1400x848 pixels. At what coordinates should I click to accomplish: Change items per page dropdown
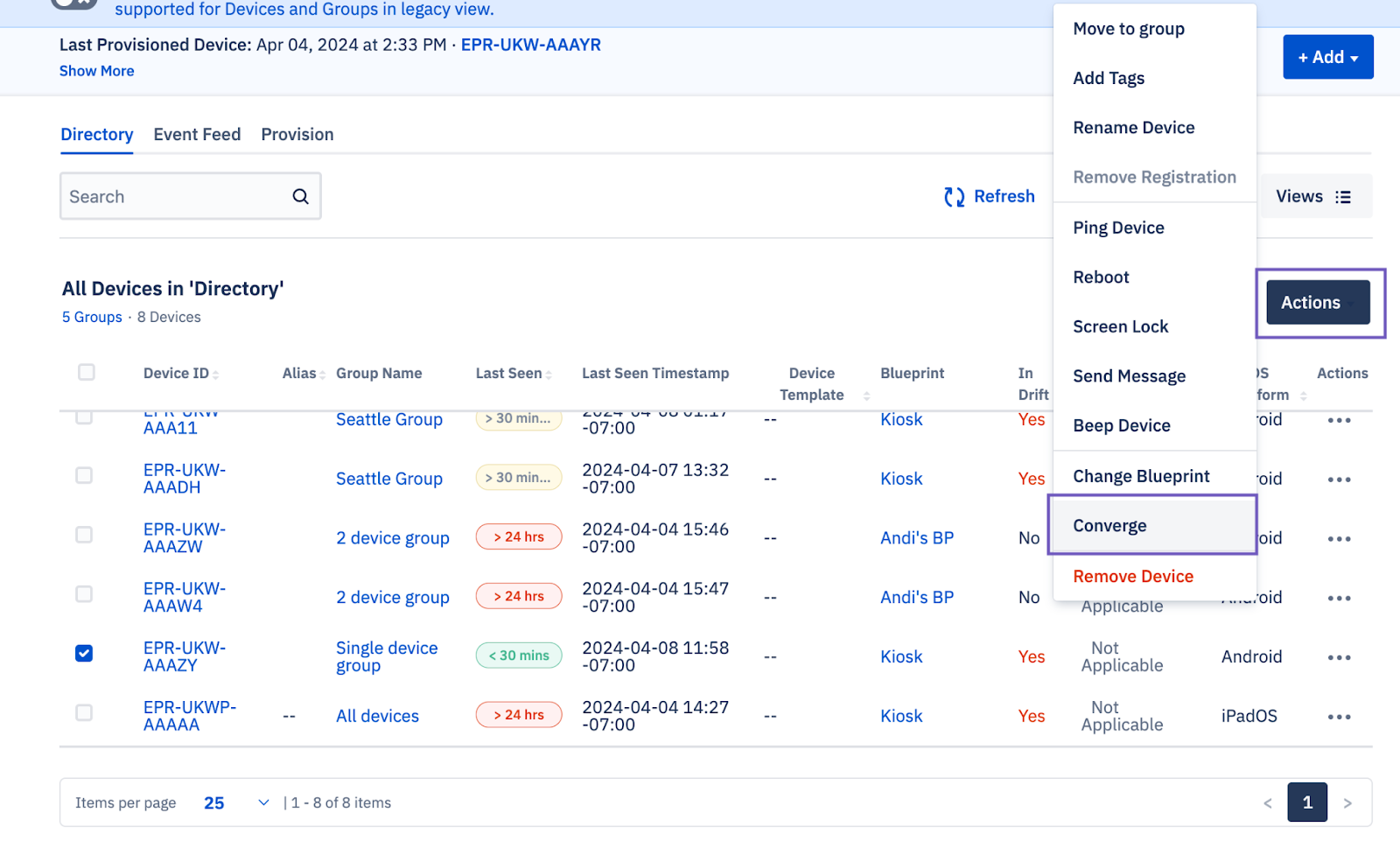tap(236, 802)
